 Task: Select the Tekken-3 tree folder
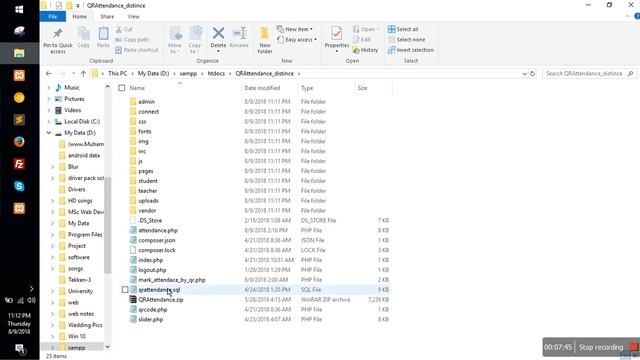pyautogui.click(x=79, y=280)
